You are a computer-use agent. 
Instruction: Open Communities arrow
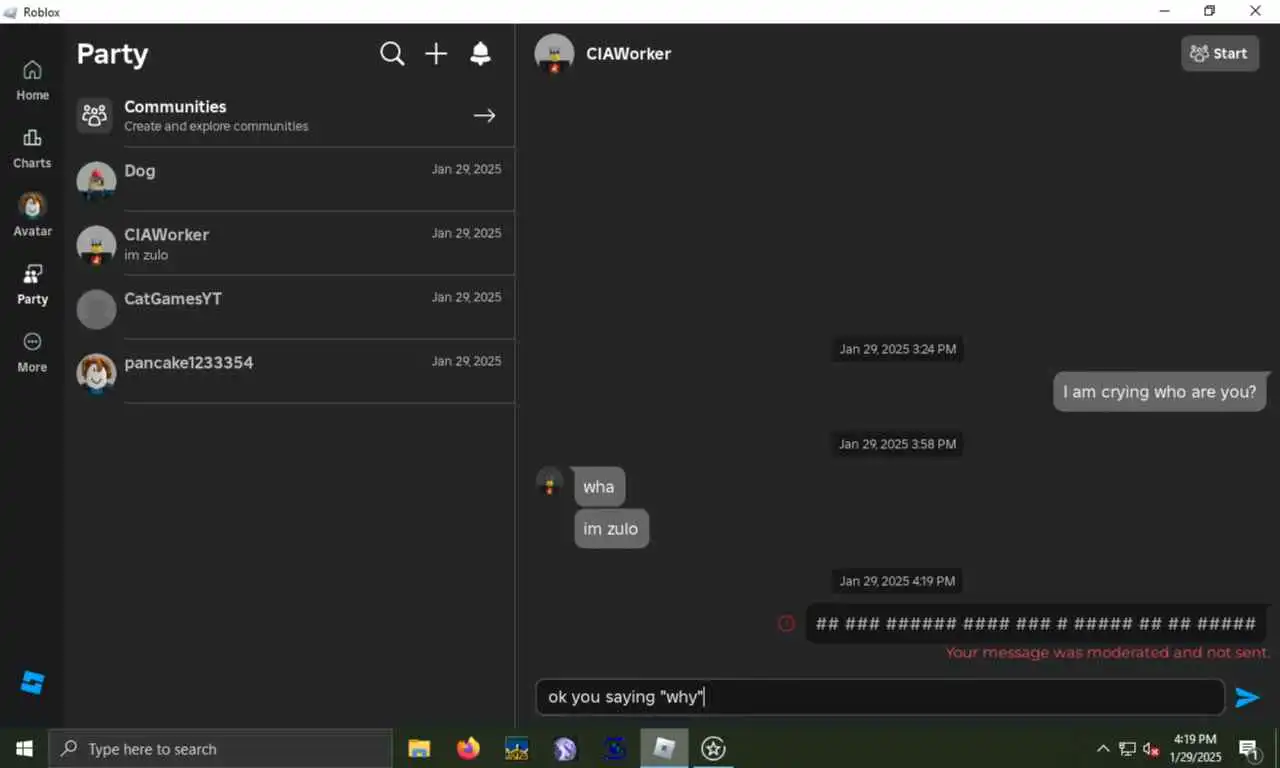484,116
